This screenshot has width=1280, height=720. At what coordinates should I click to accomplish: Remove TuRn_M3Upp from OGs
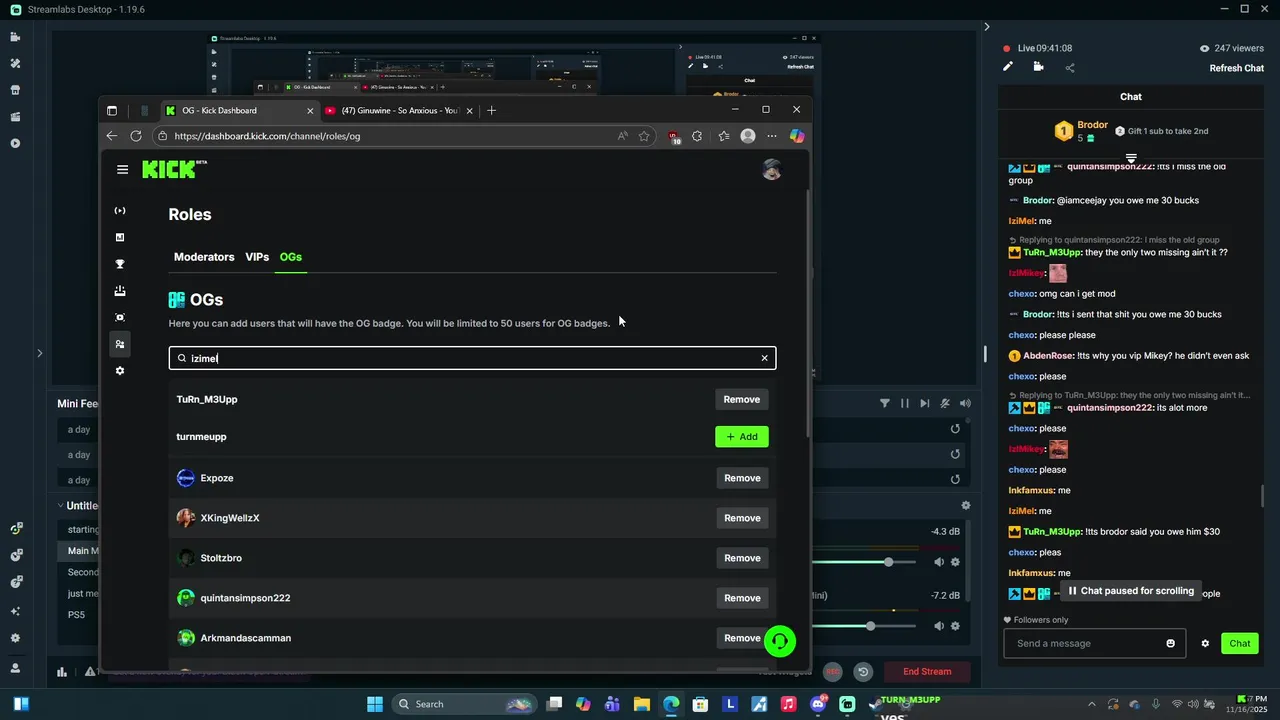pyautogui.click(x=742, y=399)
